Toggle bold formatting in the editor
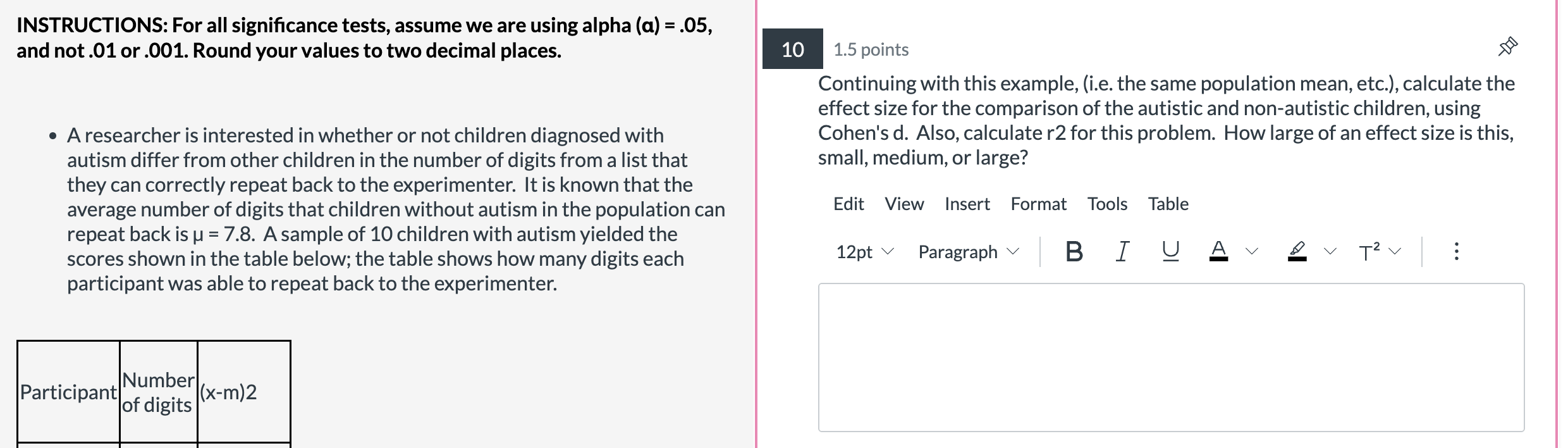Screen dimensions: 1568x448 pyautogui.click(x=1074, y=252)
